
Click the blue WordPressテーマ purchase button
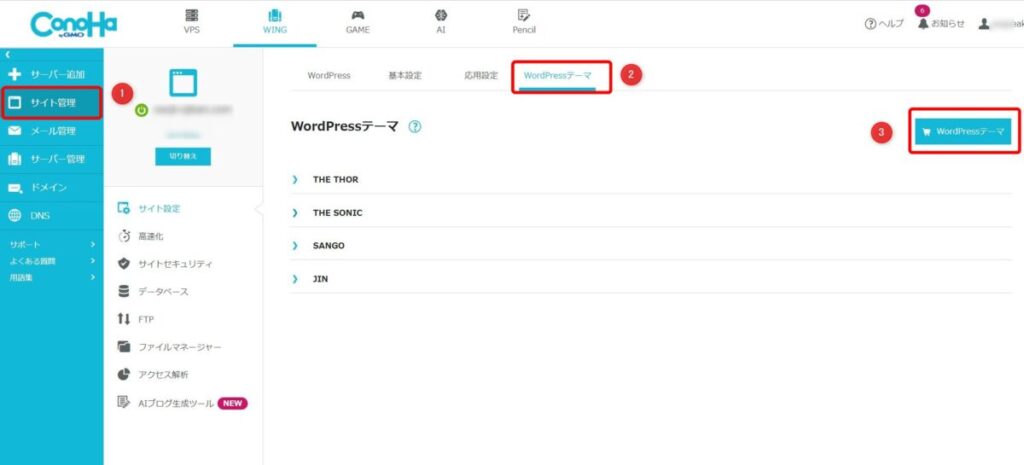click(x=963, y=131)
